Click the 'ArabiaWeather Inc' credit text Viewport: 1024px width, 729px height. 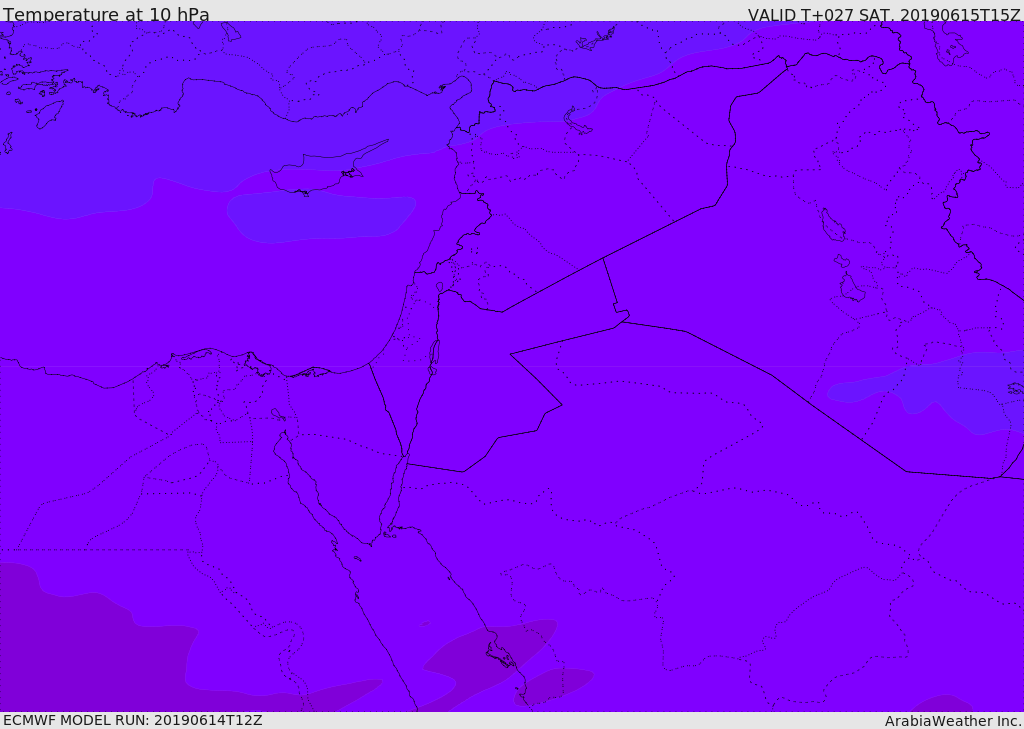pos(954,721)
